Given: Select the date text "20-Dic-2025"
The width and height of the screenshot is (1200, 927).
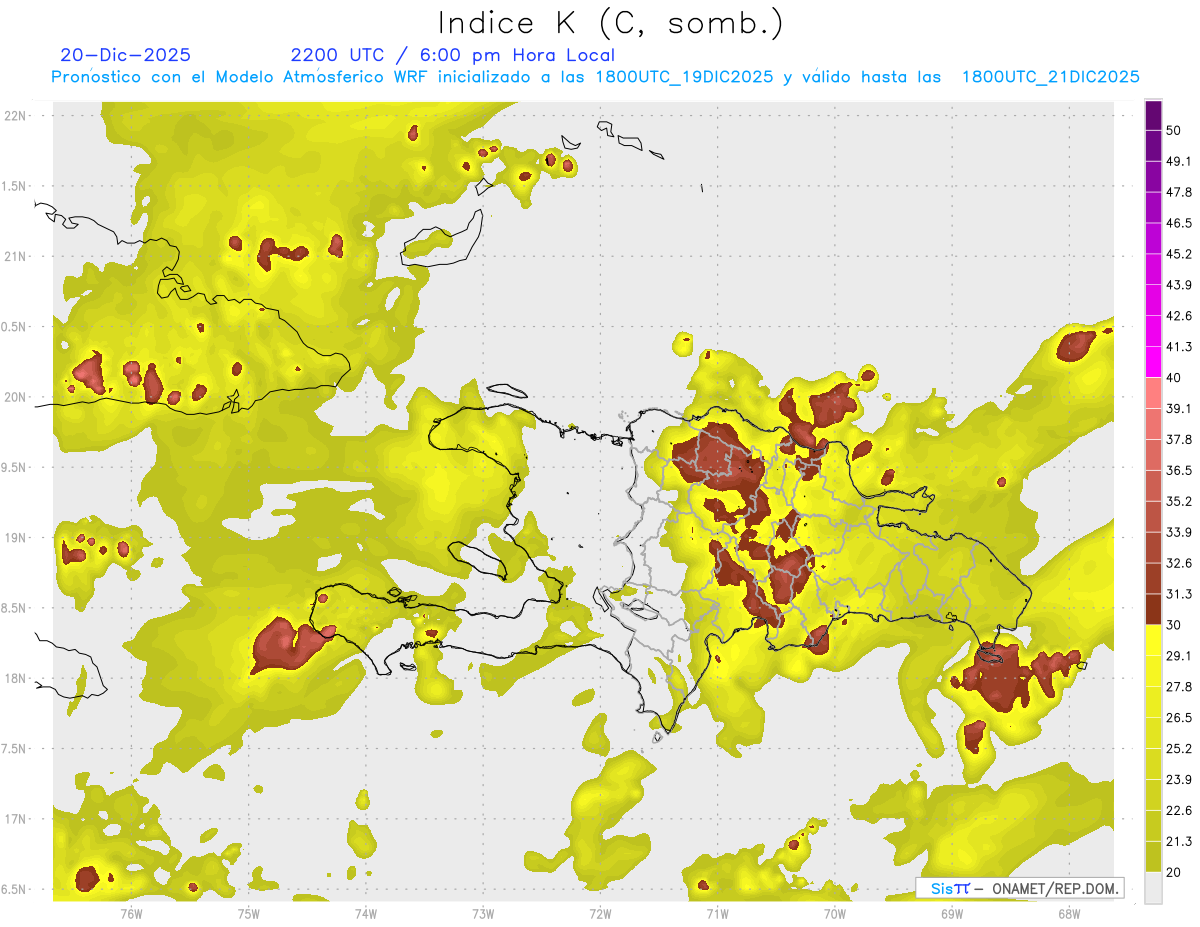Looking at the screenshot, I should coord(125,55).
